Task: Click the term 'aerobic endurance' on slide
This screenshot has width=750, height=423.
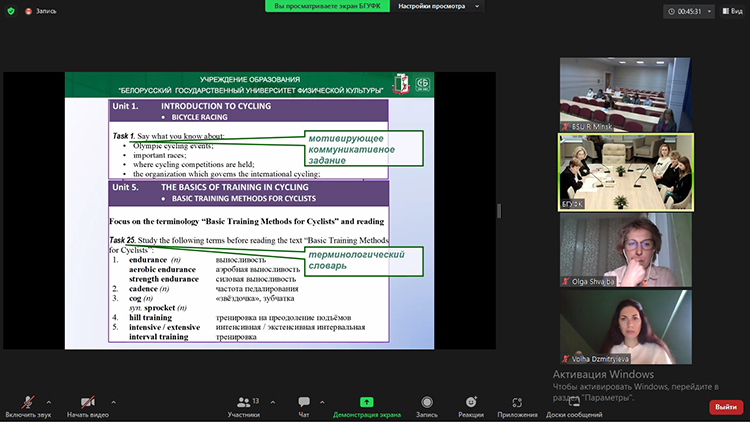Action: click(162, 269)
